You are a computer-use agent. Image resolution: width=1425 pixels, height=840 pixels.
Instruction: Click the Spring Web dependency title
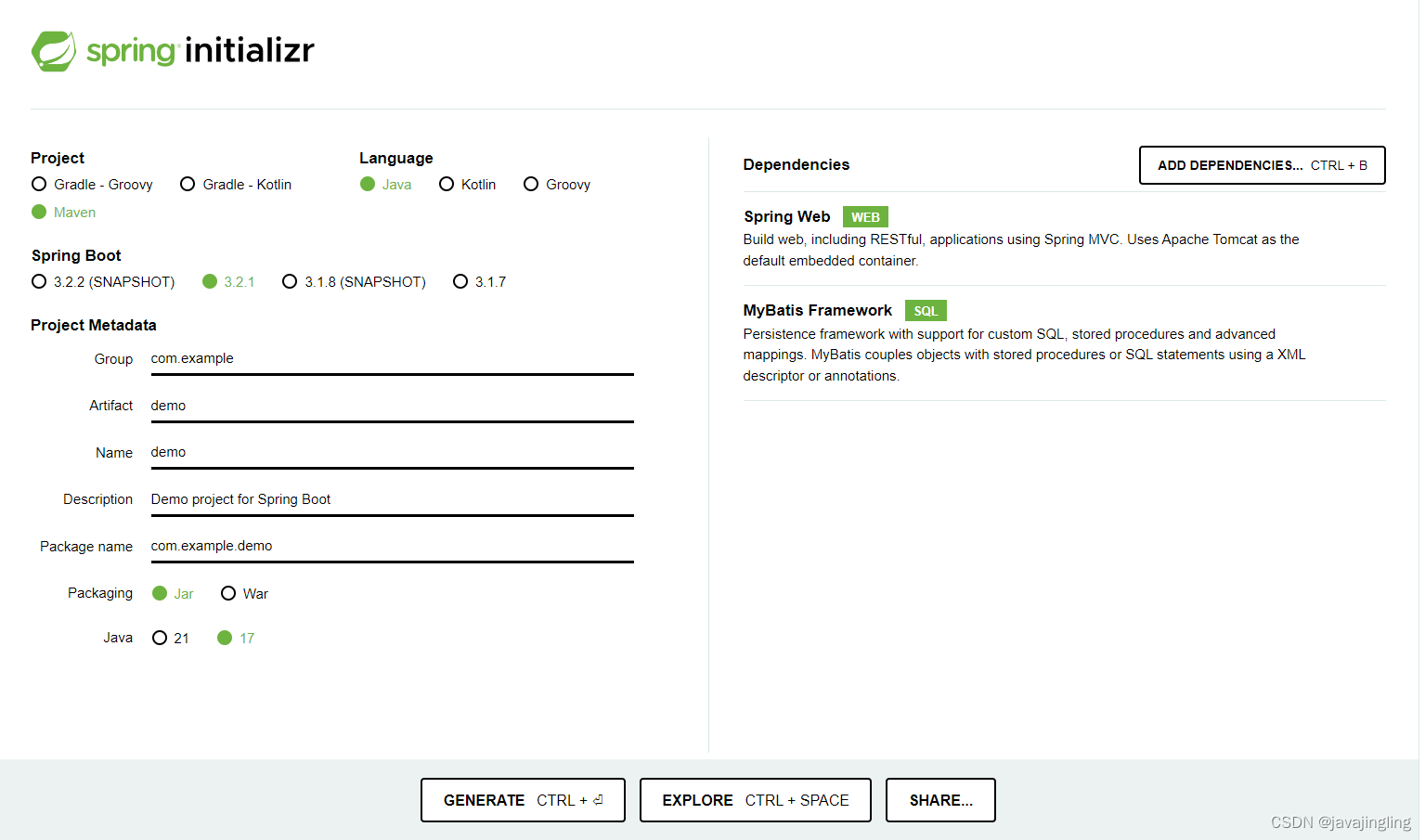787,216
